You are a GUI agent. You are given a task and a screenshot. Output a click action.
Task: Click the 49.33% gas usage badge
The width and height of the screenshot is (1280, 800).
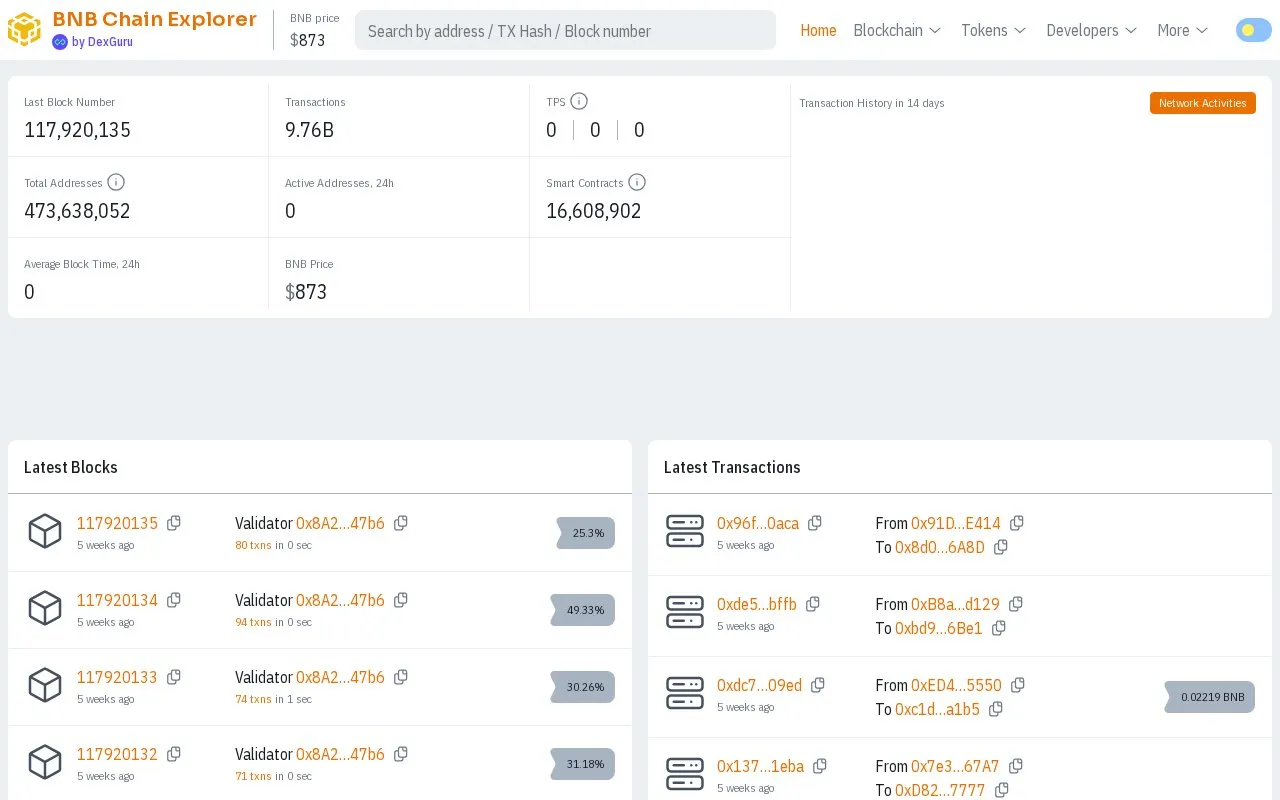pyautogui.click(x=583, y=610)
